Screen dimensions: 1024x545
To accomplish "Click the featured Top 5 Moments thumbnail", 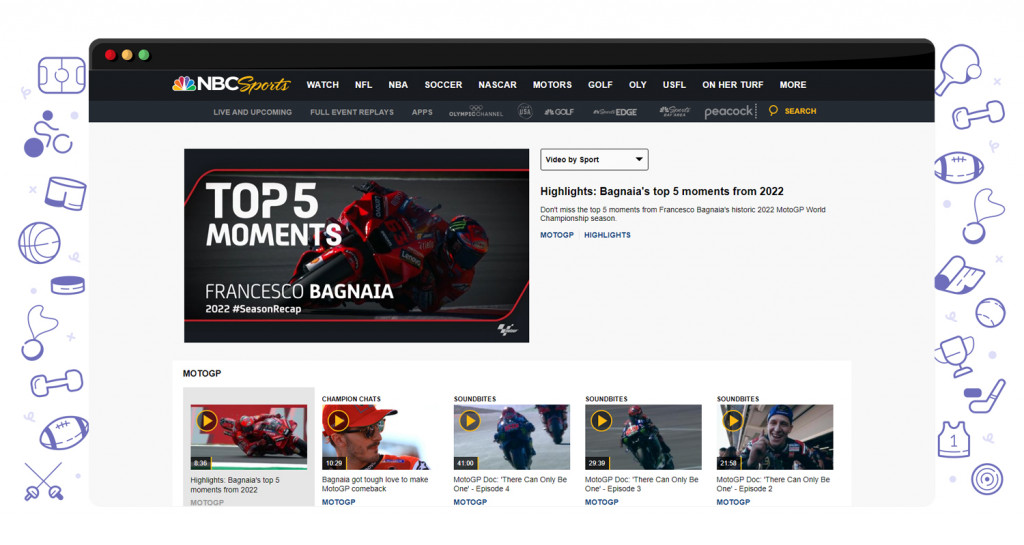I will (x=357, y=245).
